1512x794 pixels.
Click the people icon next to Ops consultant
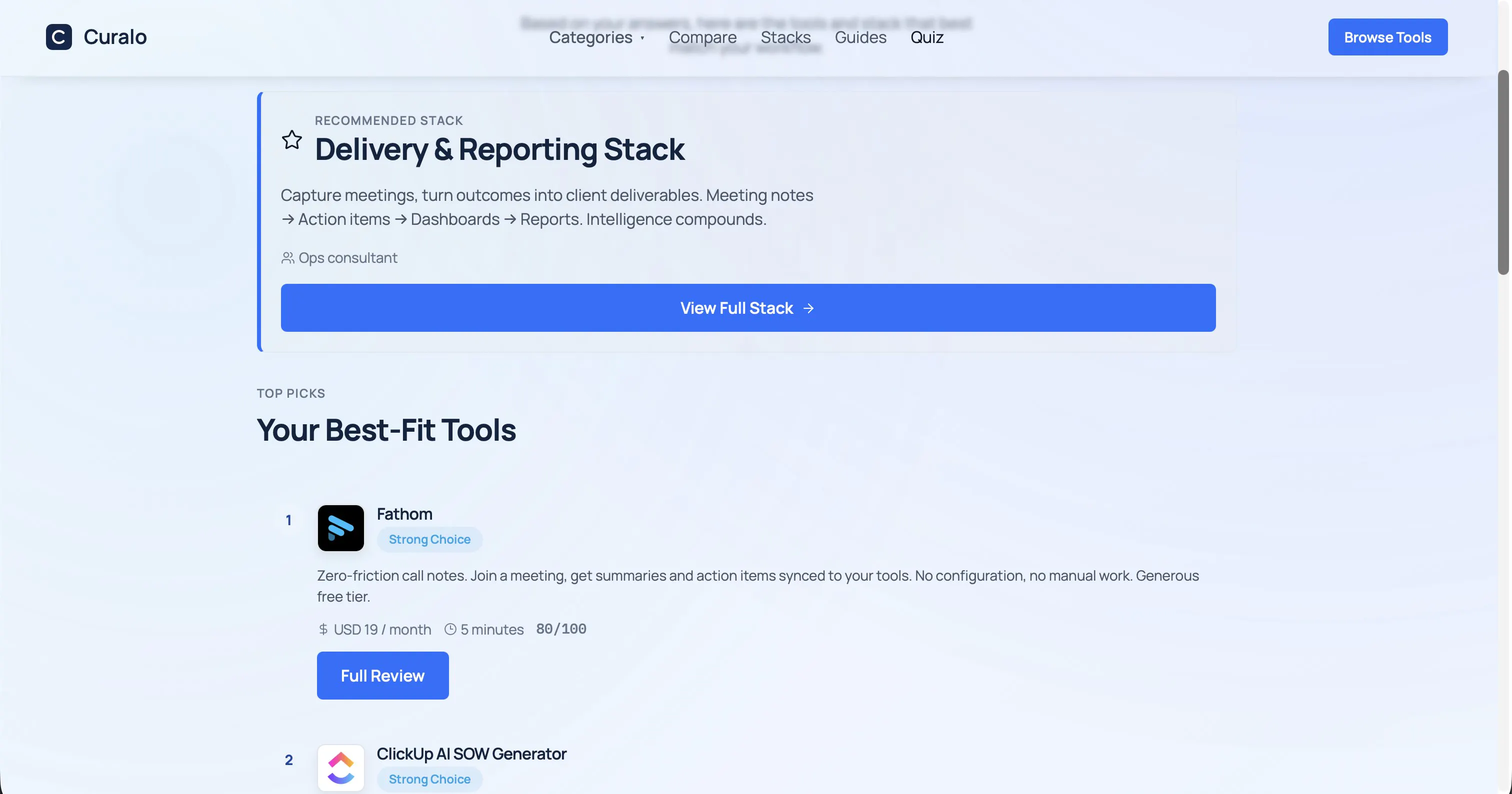pos(287,258)
